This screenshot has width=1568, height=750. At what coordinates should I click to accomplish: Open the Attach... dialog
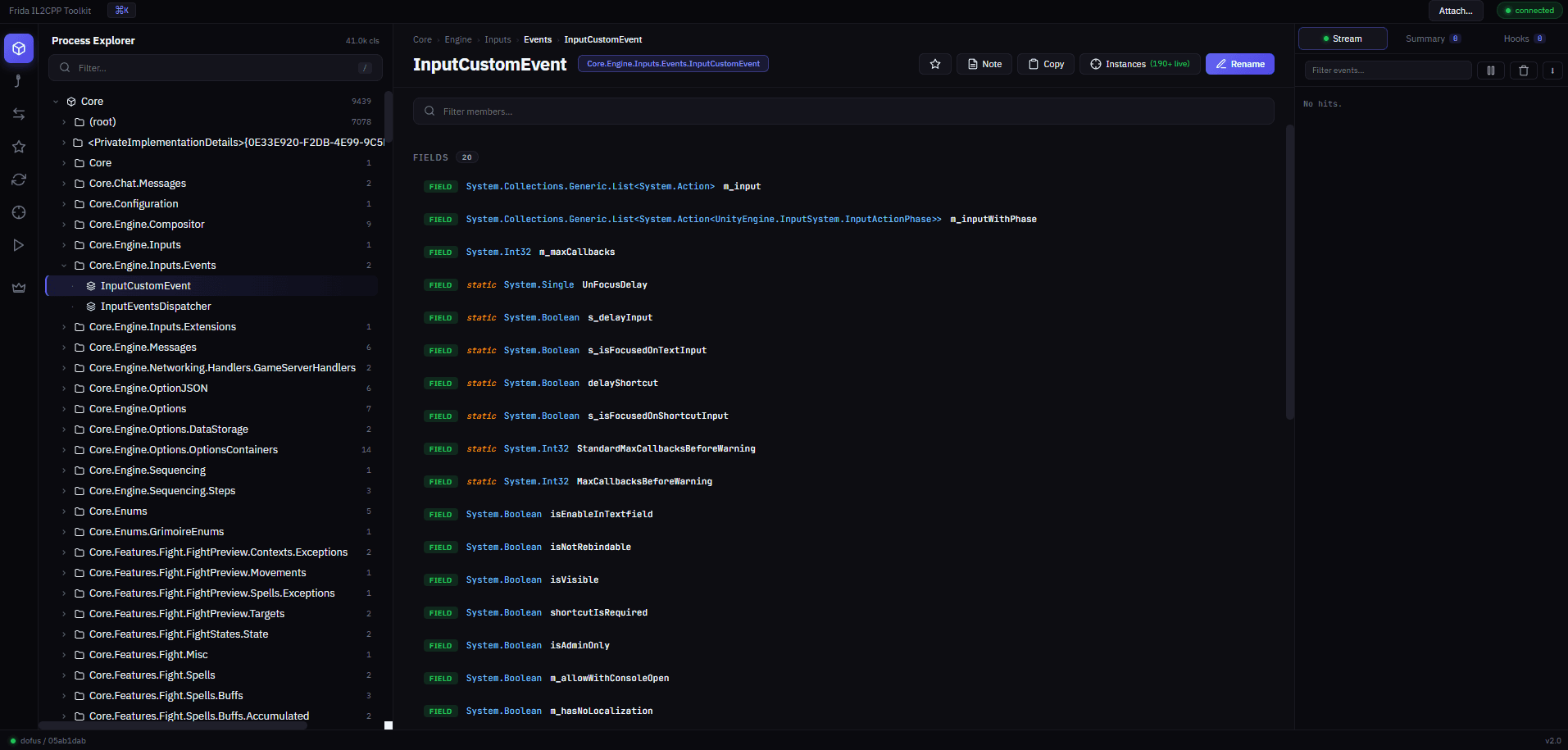click(1456, 11)
